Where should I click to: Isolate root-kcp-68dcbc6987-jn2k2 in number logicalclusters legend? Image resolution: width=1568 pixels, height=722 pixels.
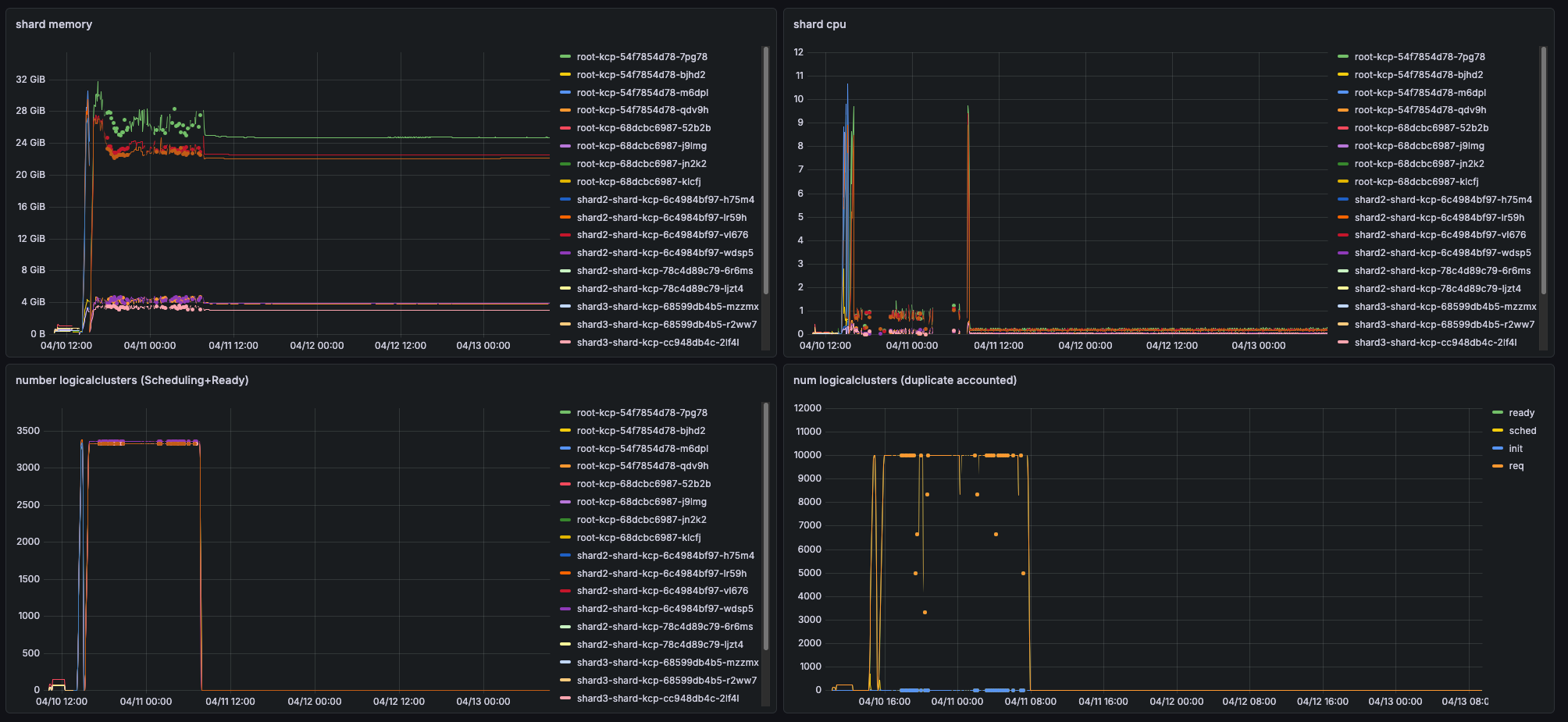642,520
